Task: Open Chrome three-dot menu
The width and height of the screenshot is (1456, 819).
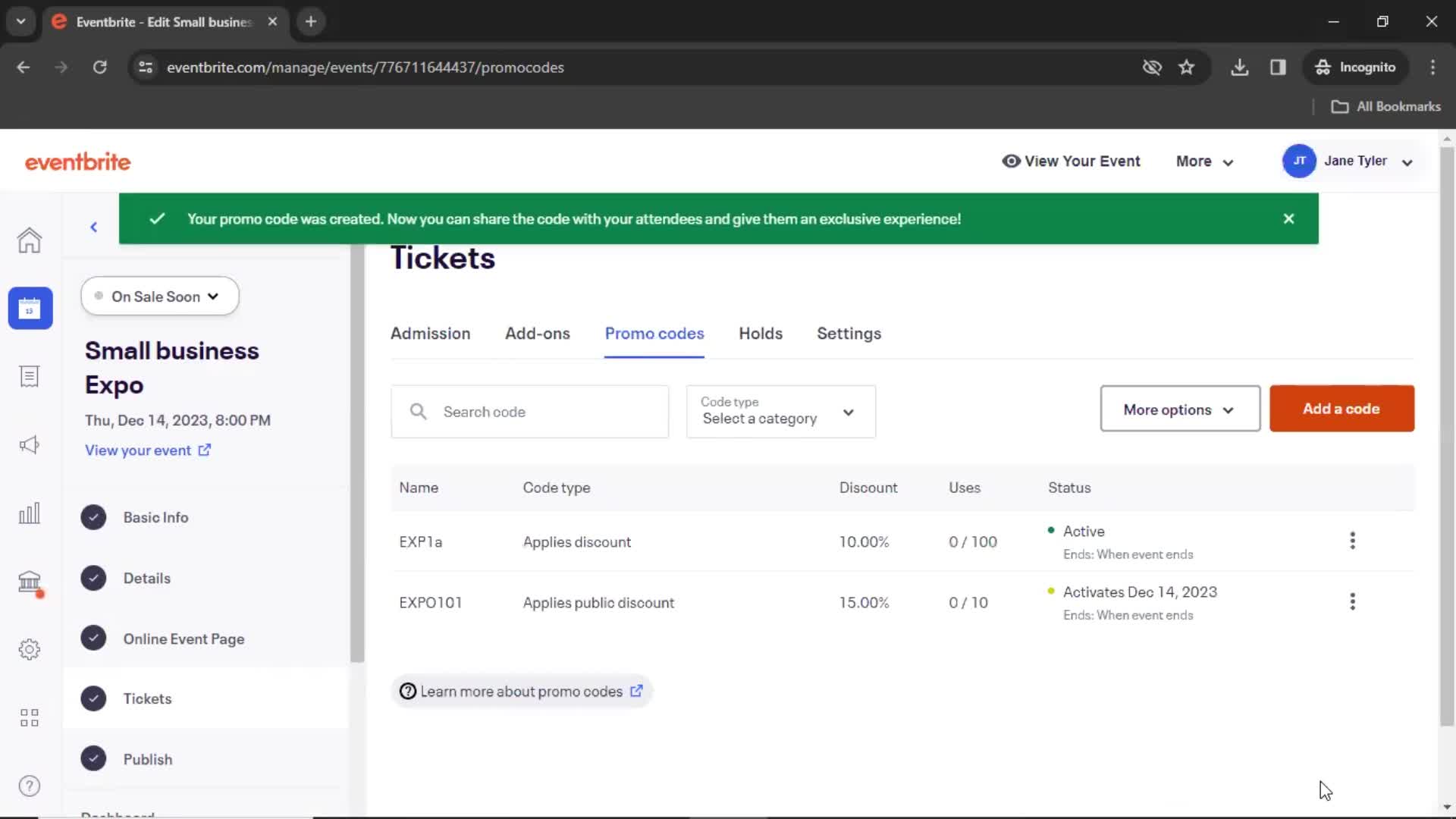Action: [x=1432, y=67]
